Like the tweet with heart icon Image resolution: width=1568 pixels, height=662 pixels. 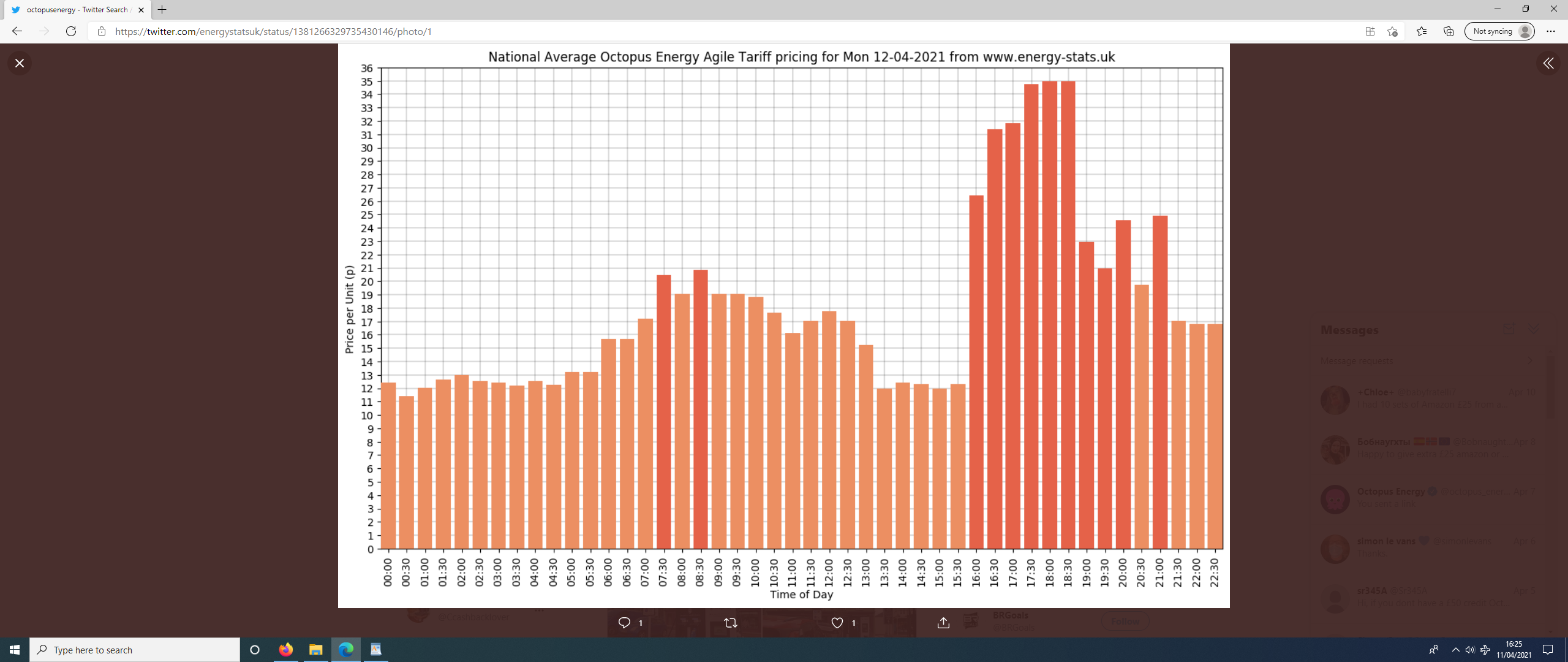[x=837, y=623]
